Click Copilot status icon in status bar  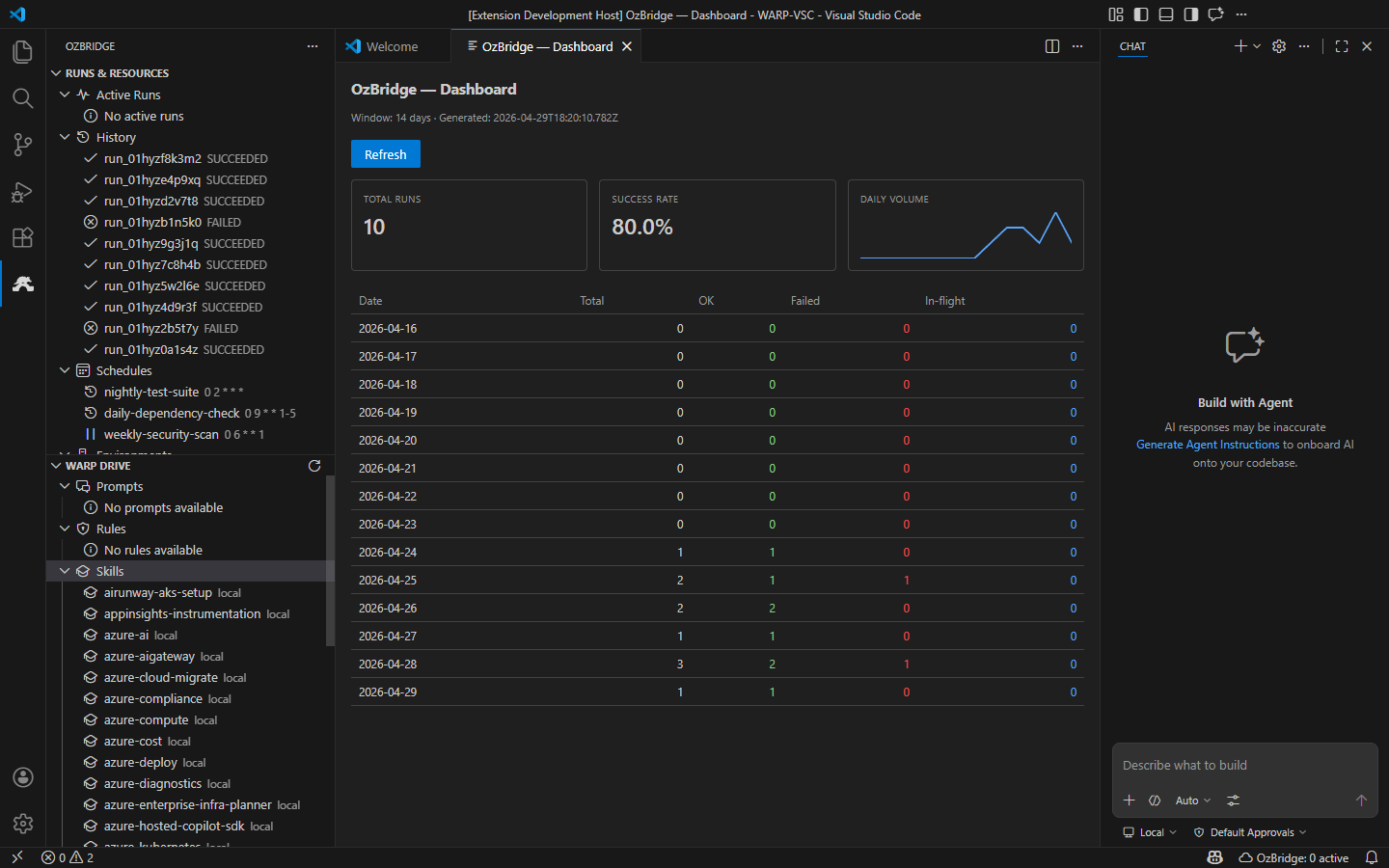1215,857
